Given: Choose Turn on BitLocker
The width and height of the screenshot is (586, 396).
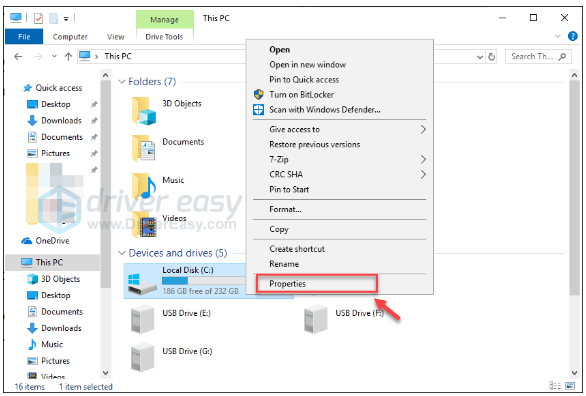Looking at the screenshot, I should pyautogui.click(x=302, y=95).
